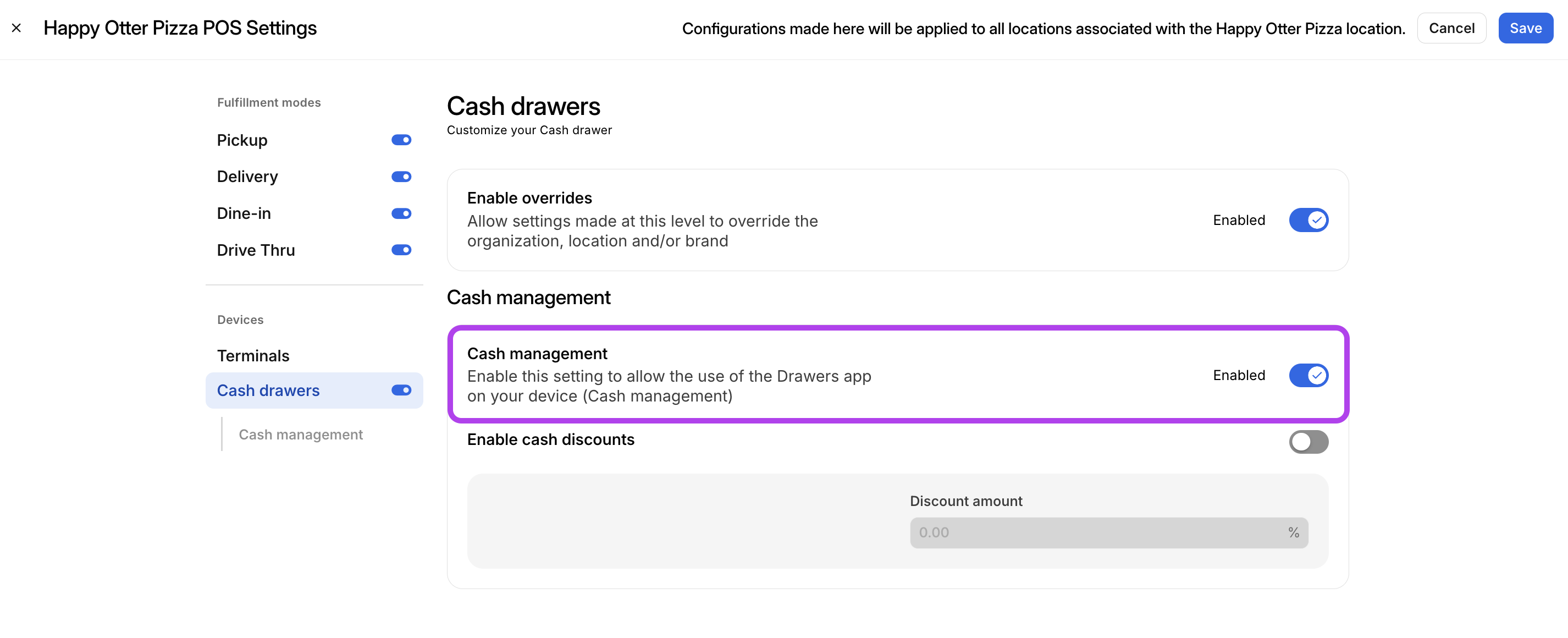
Task: Open the Dine-in settings in sidebar
Action: [x=244, y=213]
